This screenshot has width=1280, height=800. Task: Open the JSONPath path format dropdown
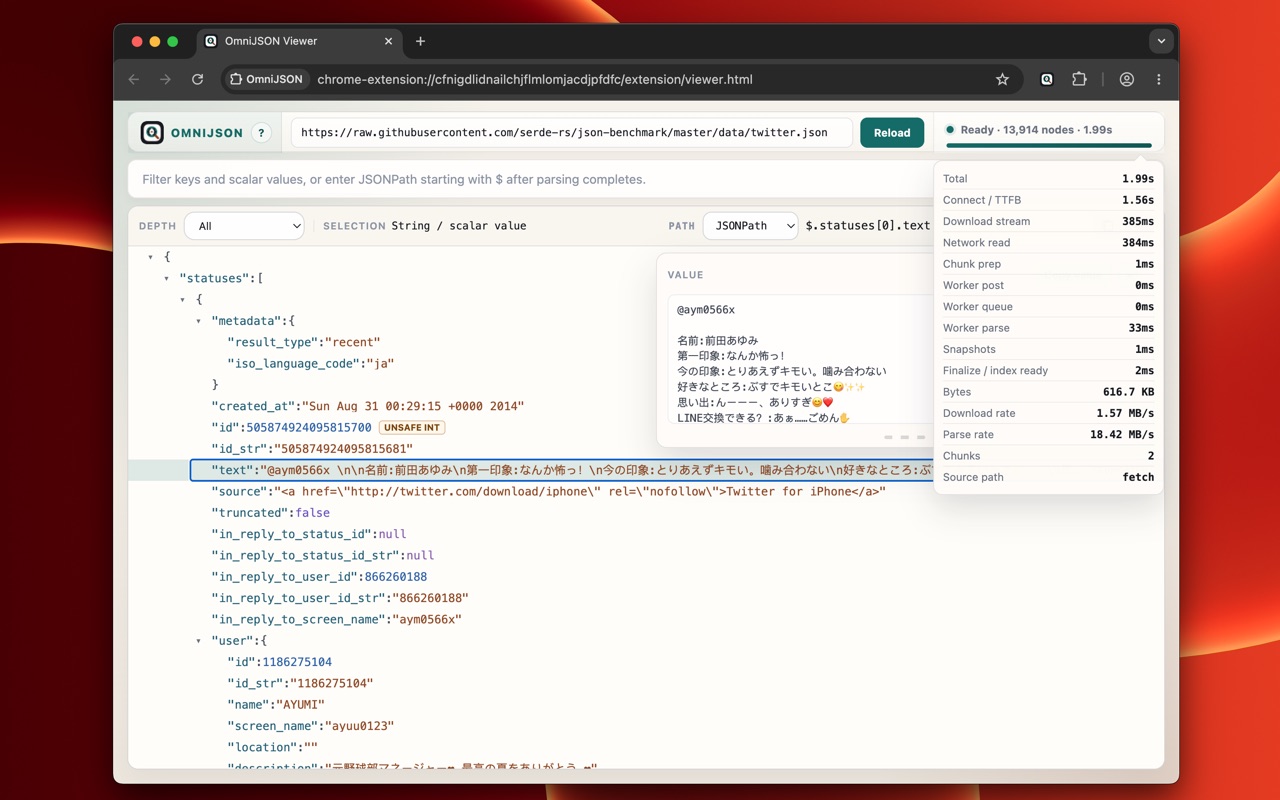pyautogui.click(x=750, y=226)
